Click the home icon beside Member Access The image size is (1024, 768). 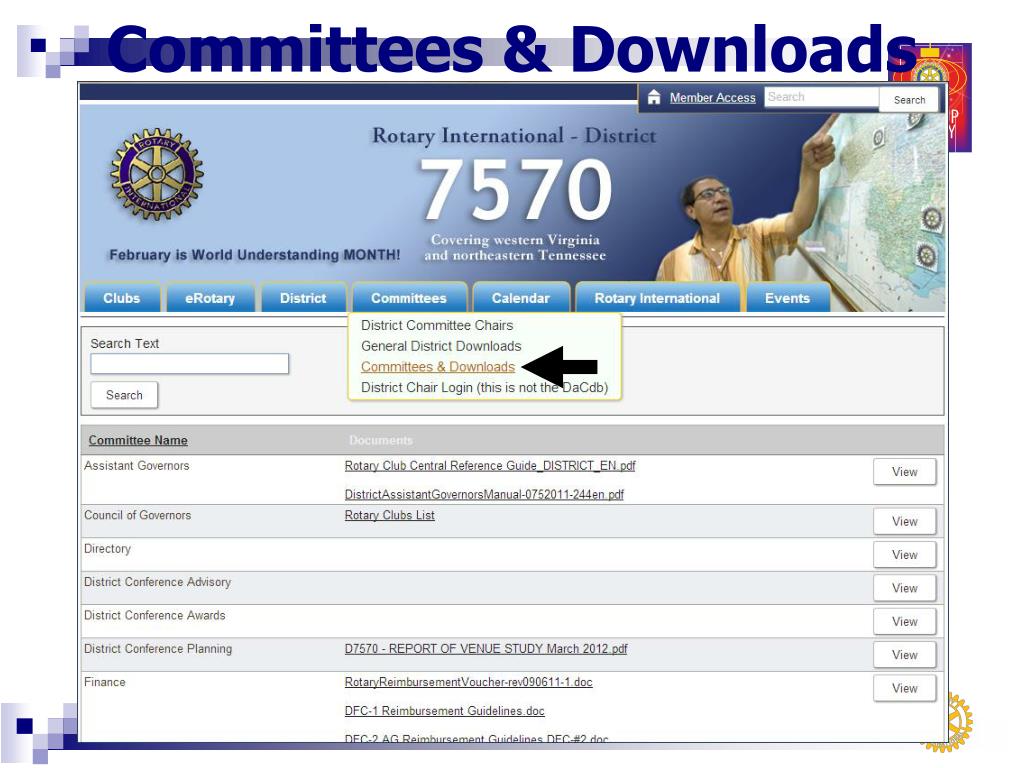[654, 97]
